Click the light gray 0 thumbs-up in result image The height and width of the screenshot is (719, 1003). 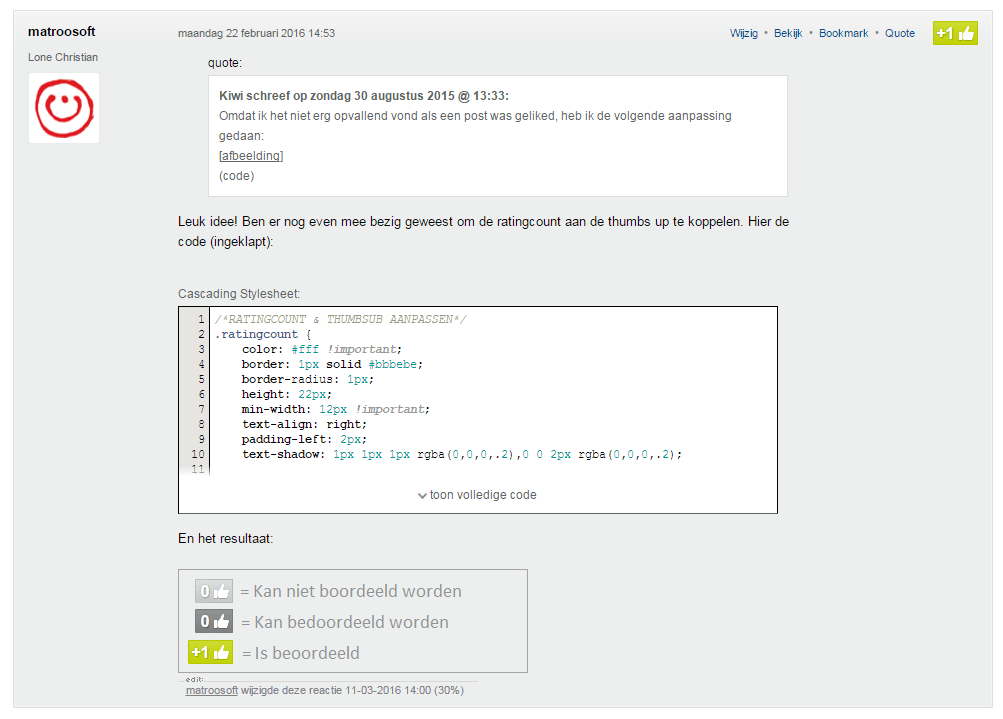point(214,591)
